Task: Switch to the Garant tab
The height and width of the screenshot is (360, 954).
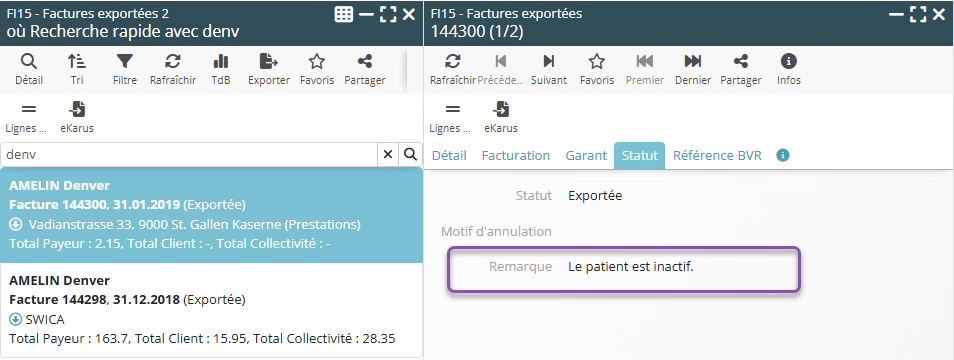Action: click(587, 156)
